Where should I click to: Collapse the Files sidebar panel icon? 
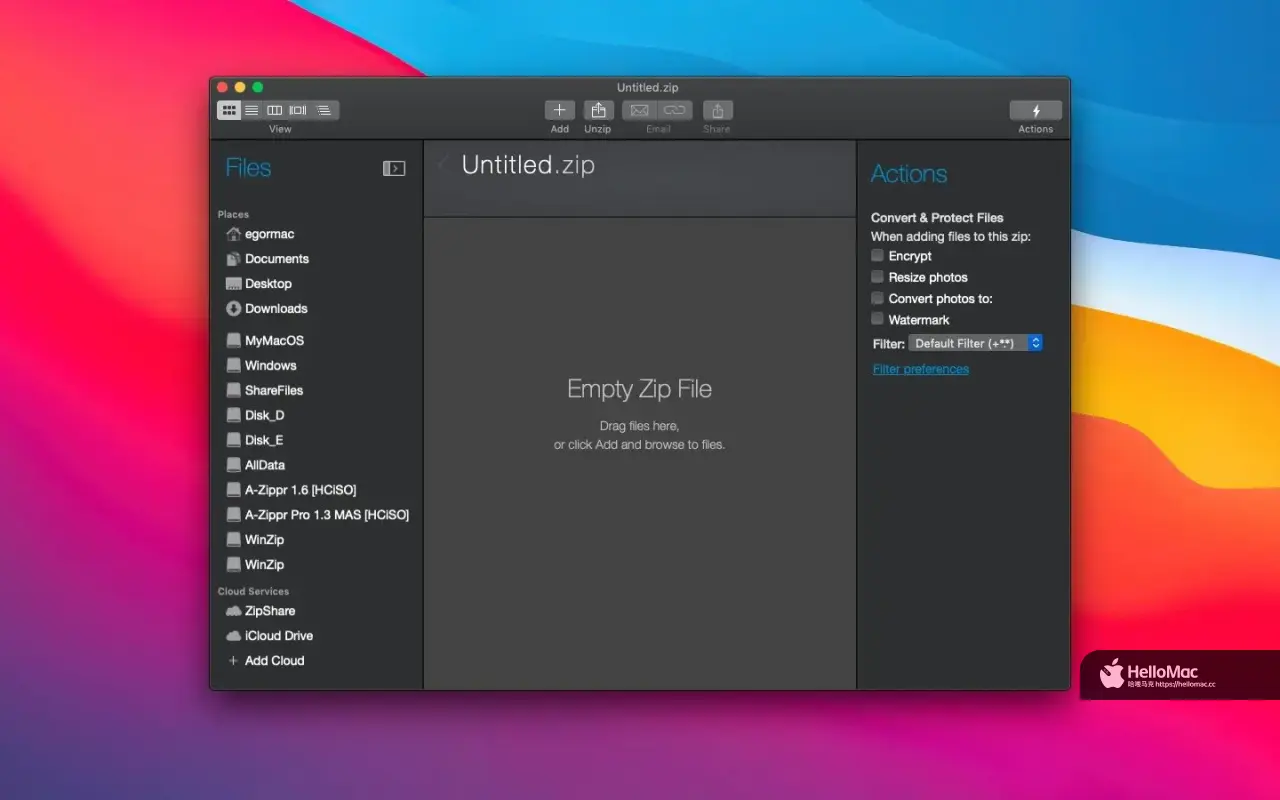pyautogui.click(x=394, y=169)
